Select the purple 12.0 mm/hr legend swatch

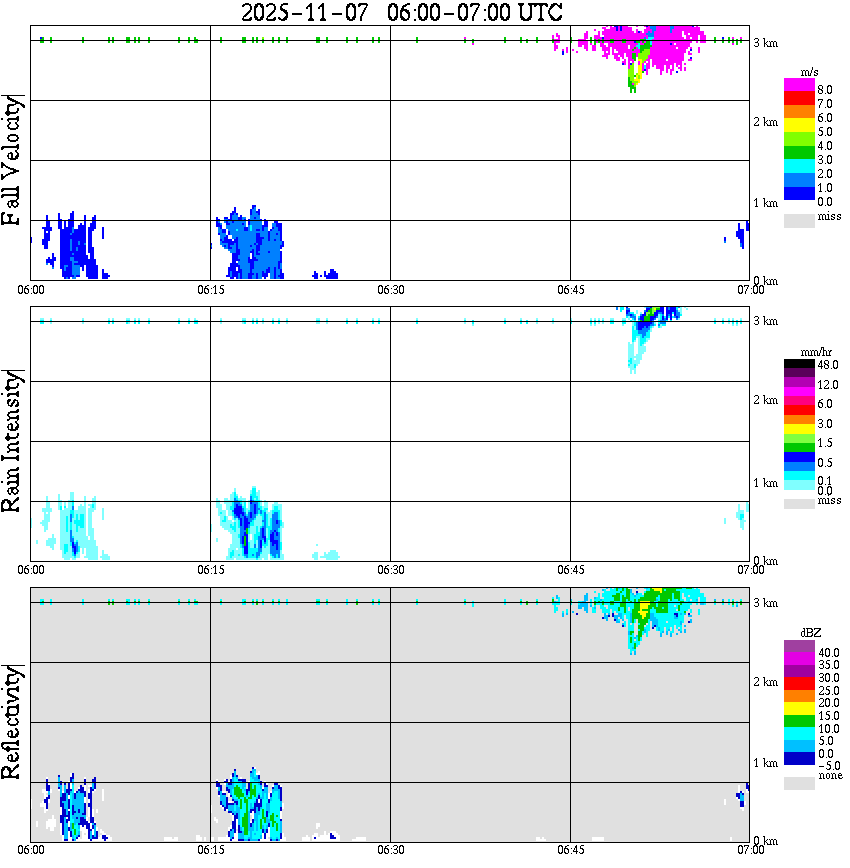click(799, 383)
